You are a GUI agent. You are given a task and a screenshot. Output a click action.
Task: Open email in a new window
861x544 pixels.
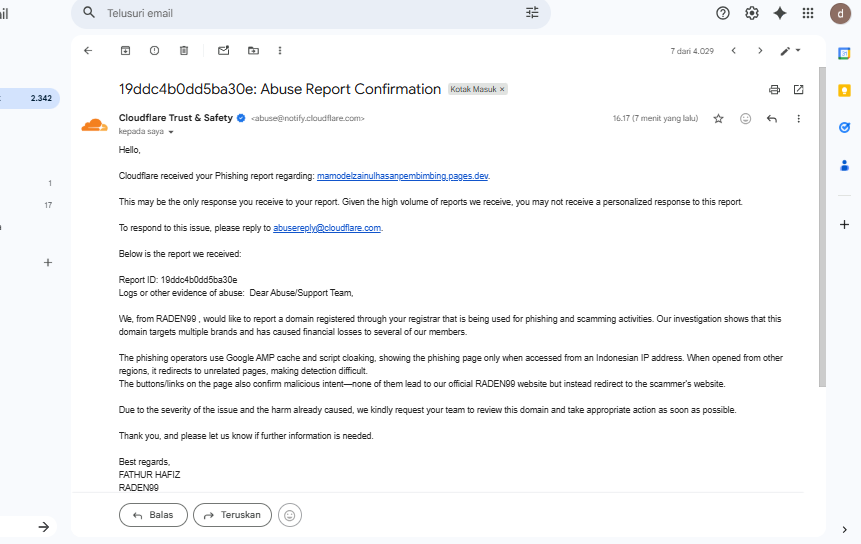798,89
